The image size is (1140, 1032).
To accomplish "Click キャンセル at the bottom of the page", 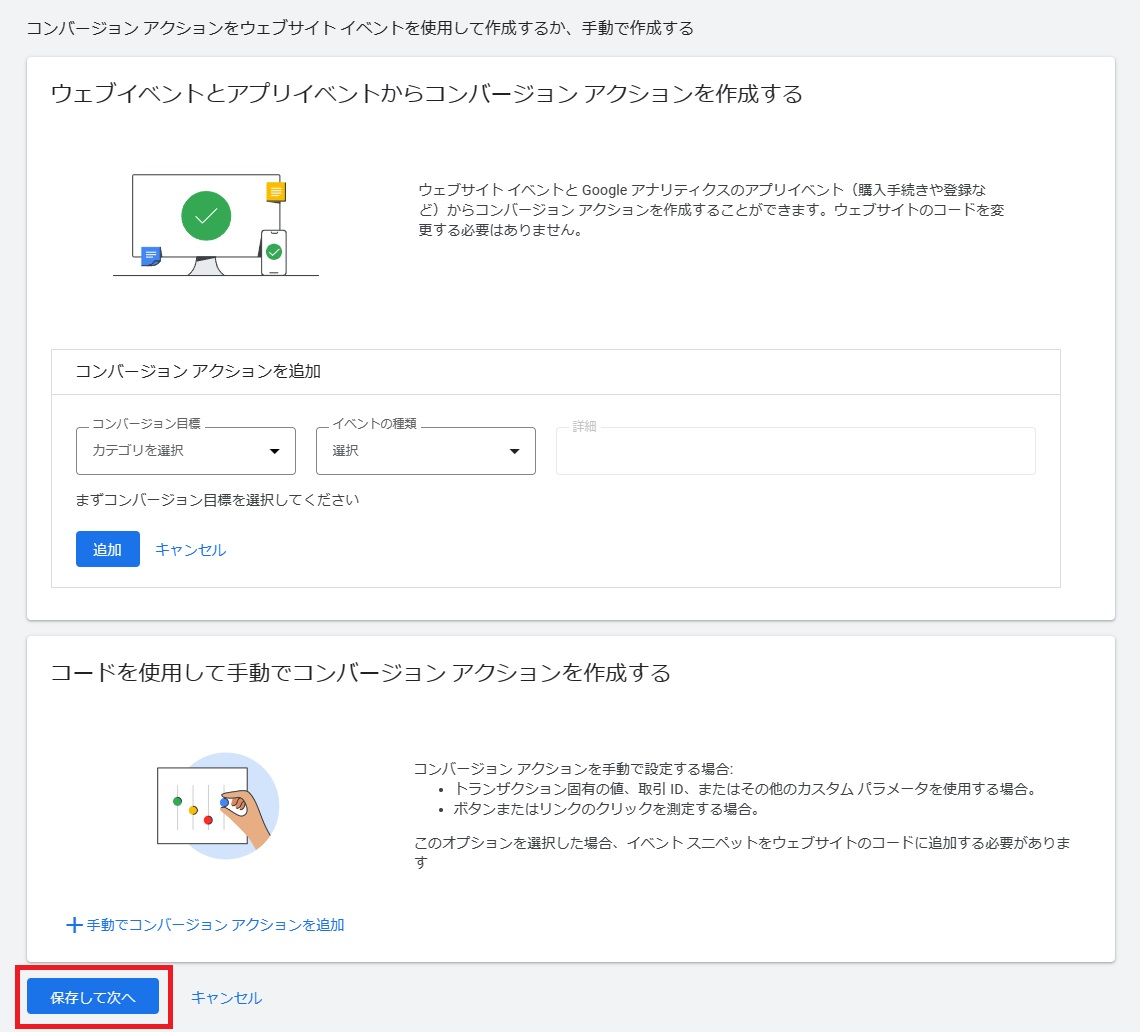I will 226,997.
